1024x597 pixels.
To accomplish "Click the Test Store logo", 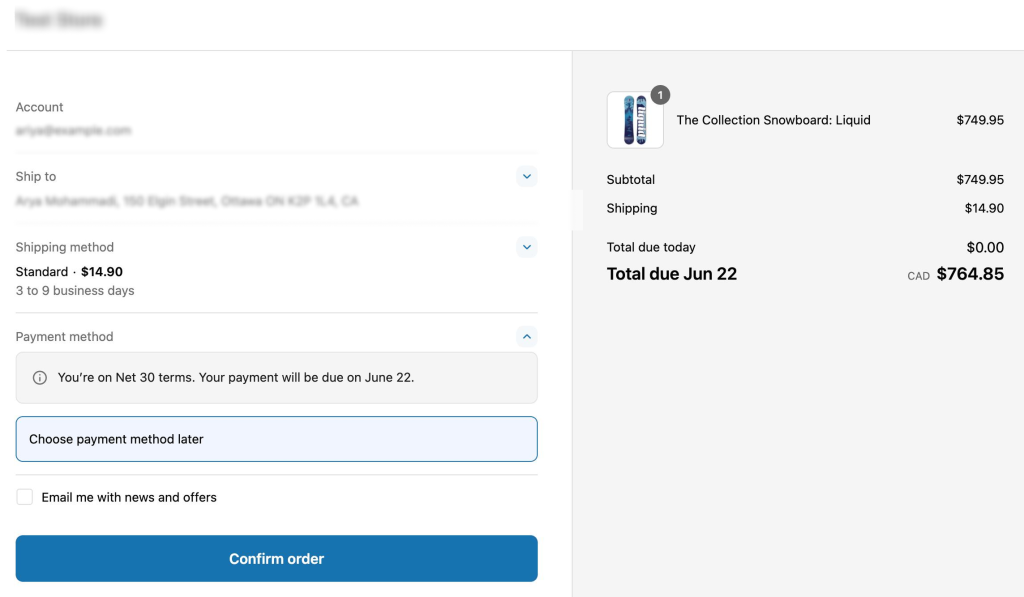I will tap(62, 16).
